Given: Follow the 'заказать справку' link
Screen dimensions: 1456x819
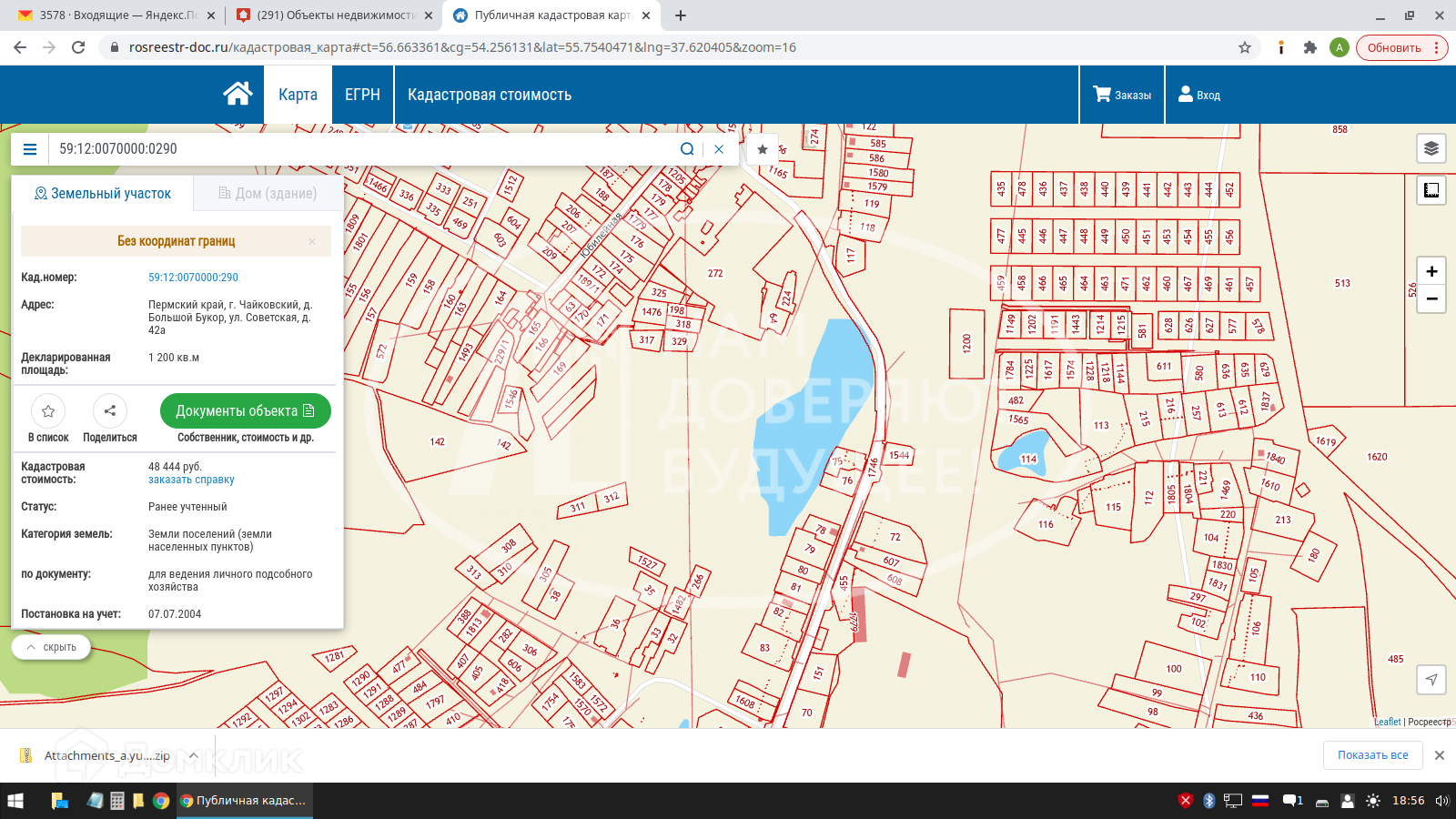Looking at the screenshot, I should coord(191,480).
